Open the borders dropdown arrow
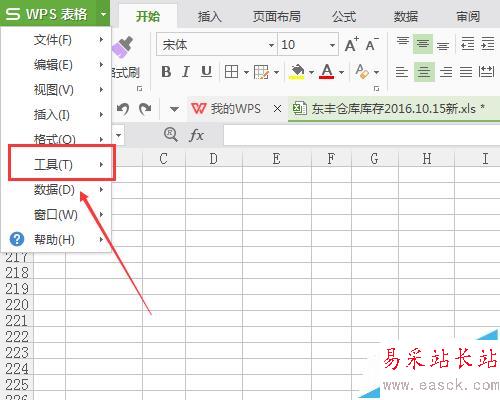Viewport: 500px width, 400px height. click(x=246, y=72)
